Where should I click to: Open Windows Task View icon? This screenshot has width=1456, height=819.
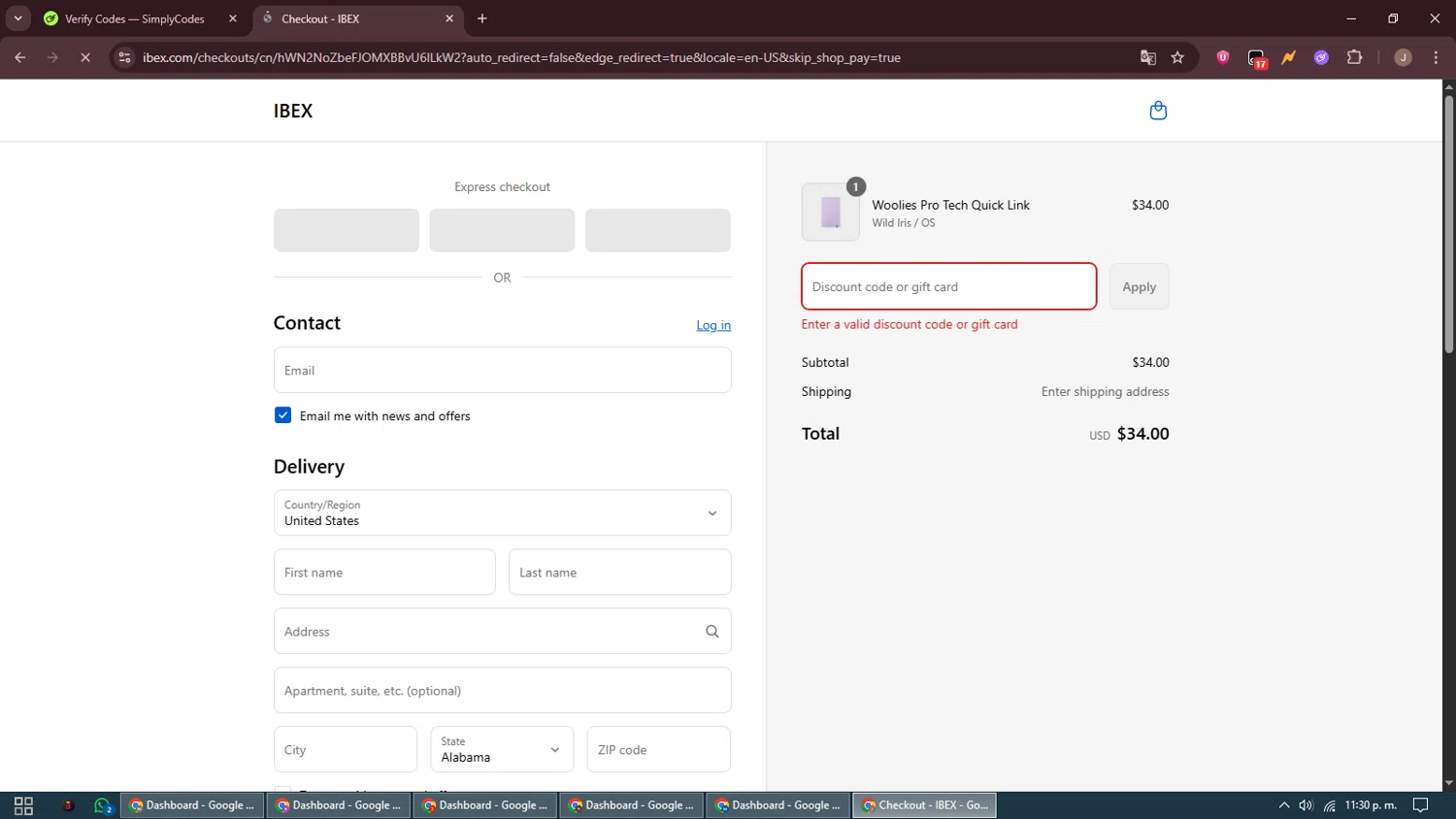[x=23, y=805]
